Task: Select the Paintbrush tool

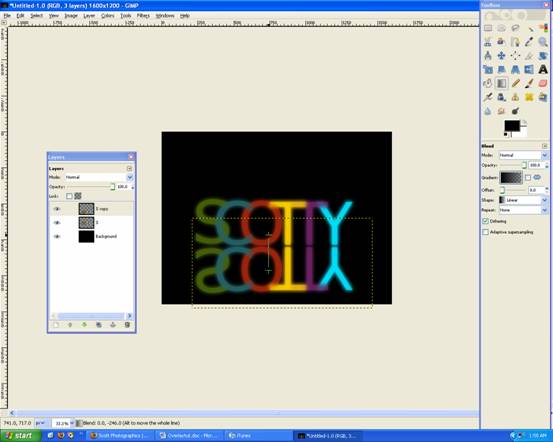Action: pyautogui.click(x=529, y=83)
